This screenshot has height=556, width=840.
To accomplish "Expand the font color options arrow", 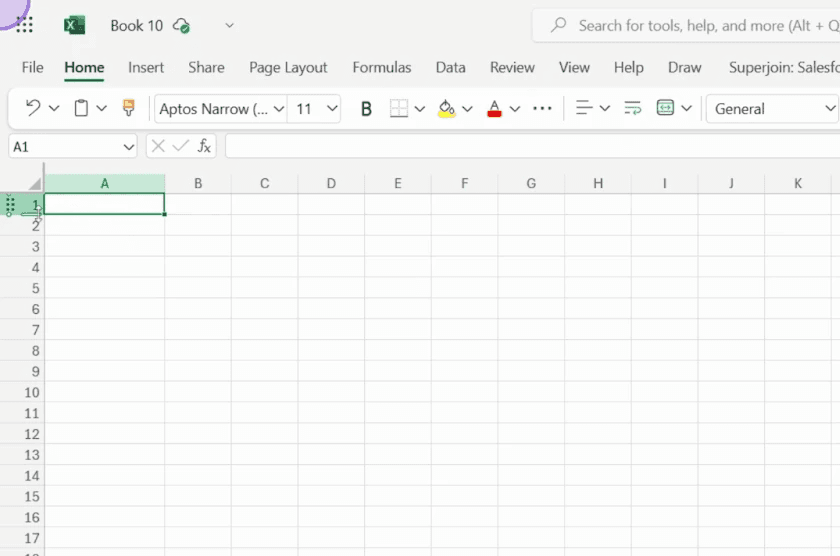I will [x=515, y=109].
